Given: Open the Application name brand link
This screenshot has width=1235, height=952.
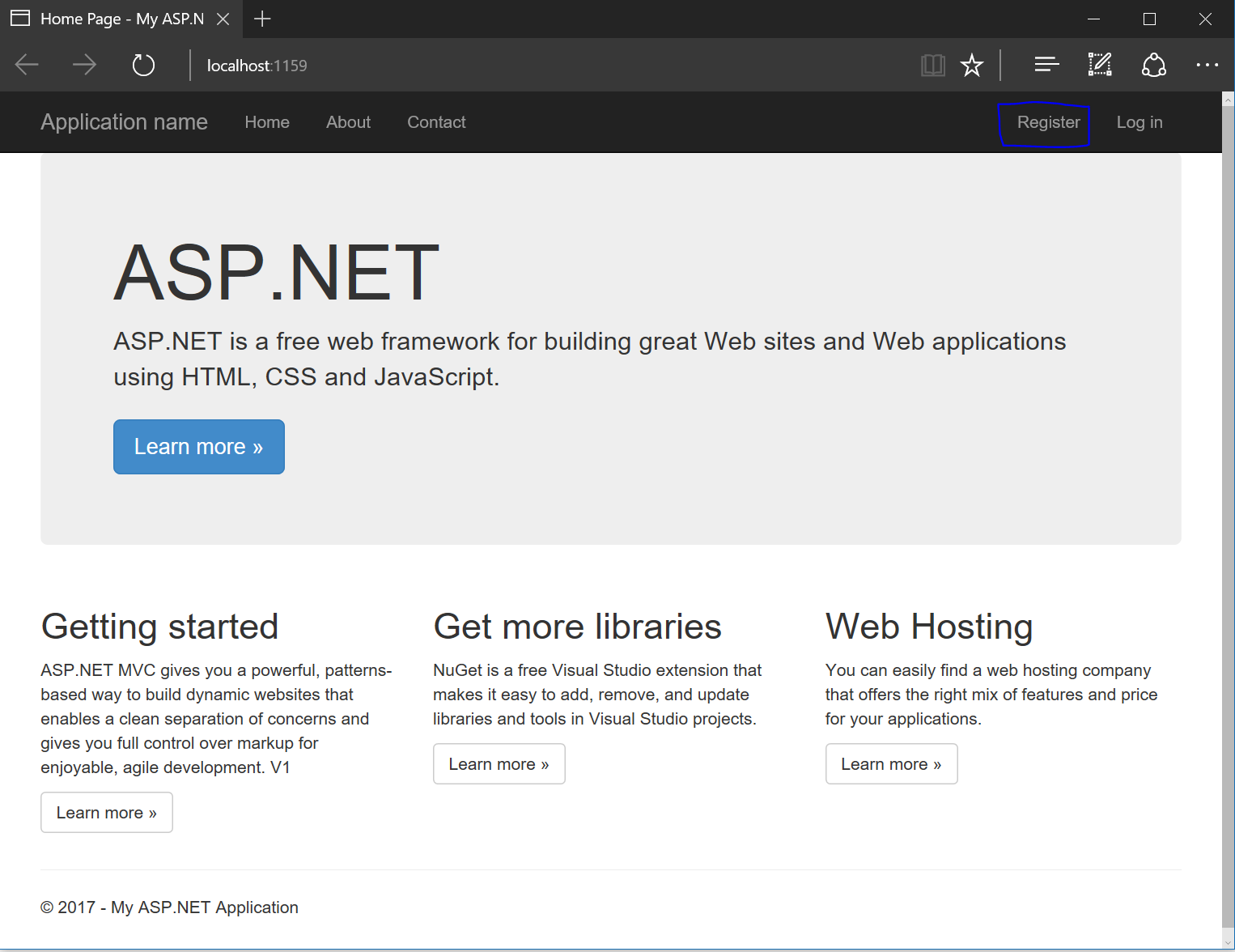Looking at the screenshot, I should tap(124, 122).
